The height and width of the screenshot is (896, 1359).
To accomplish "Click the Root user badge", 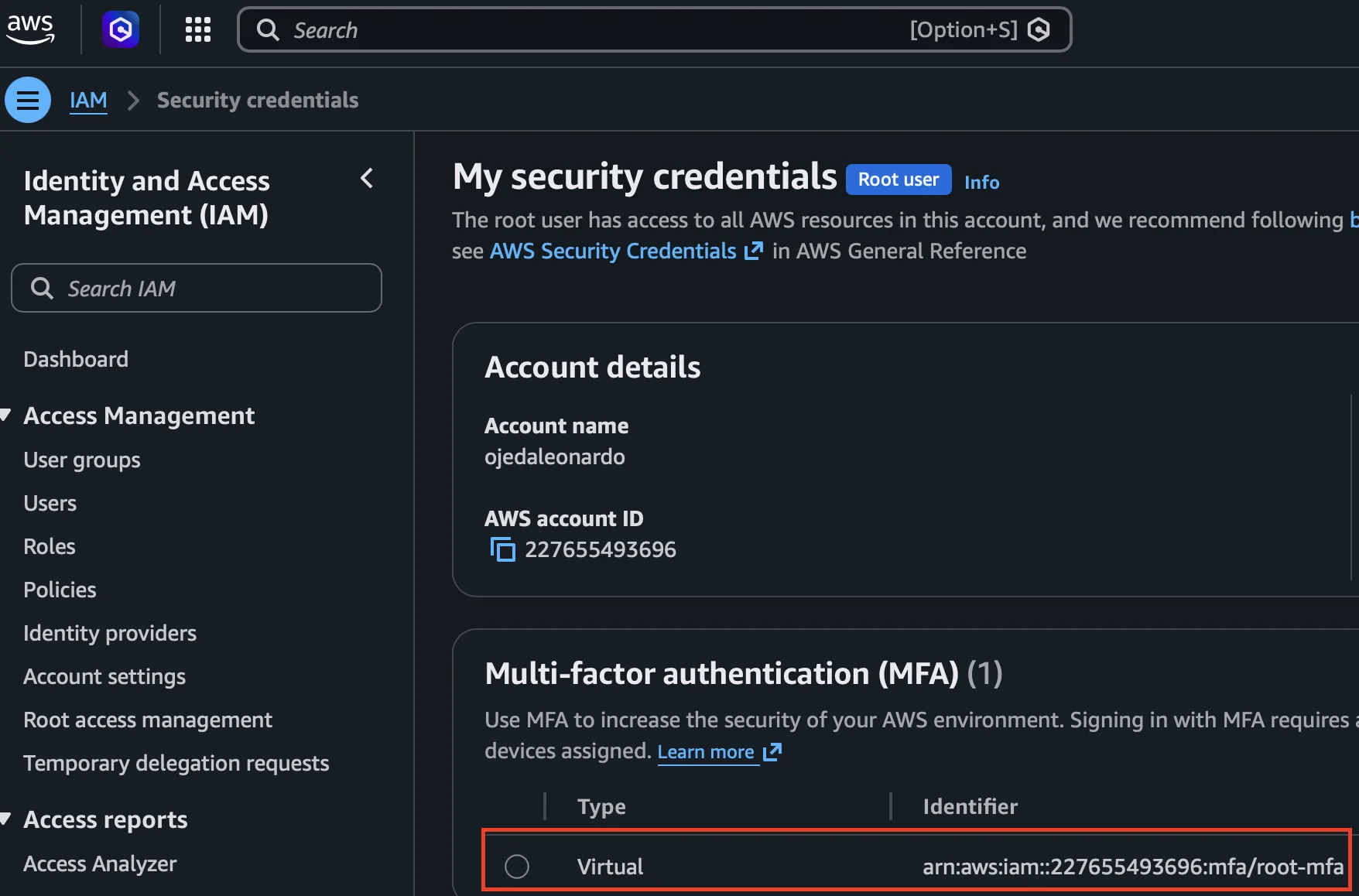I will (x=898, y=179).
